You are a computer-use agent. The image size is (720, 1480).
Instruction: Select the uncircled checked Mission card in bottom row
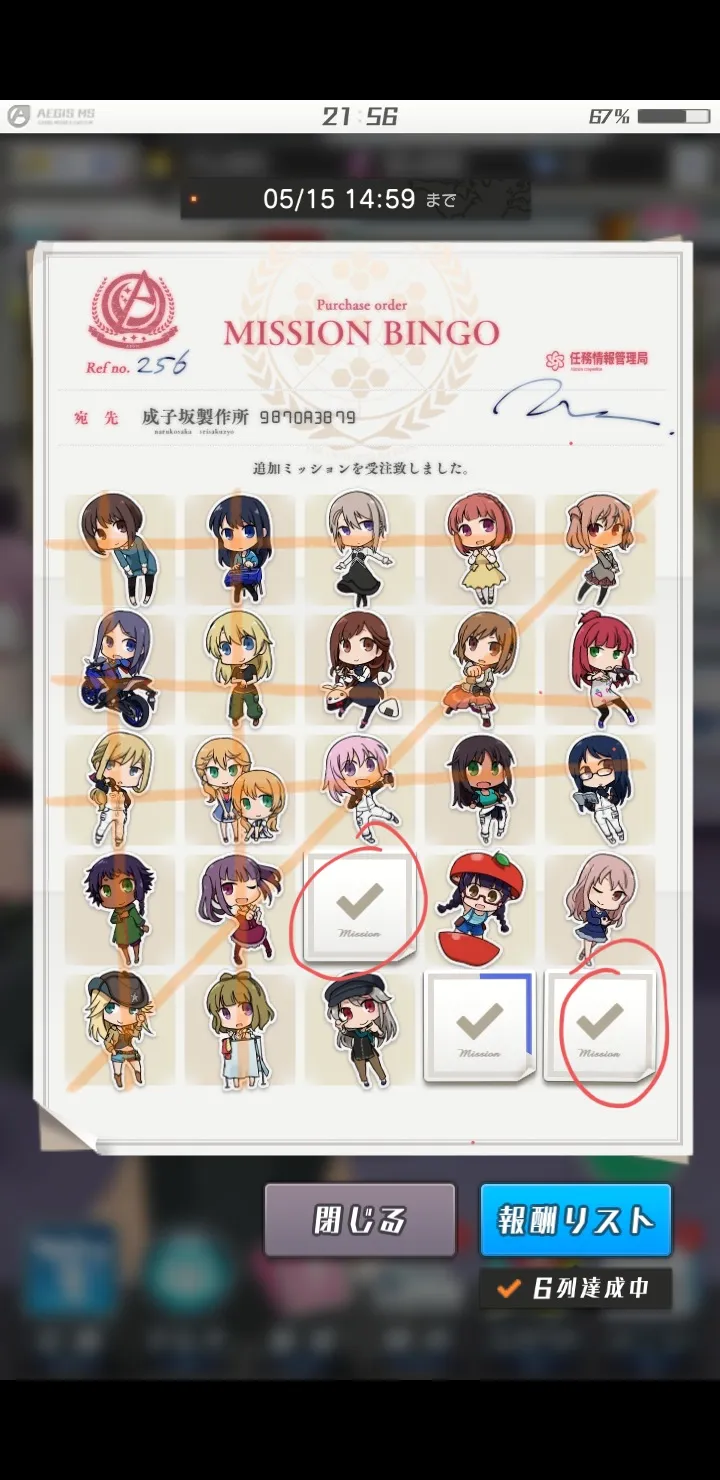[x=479, y=1027]
